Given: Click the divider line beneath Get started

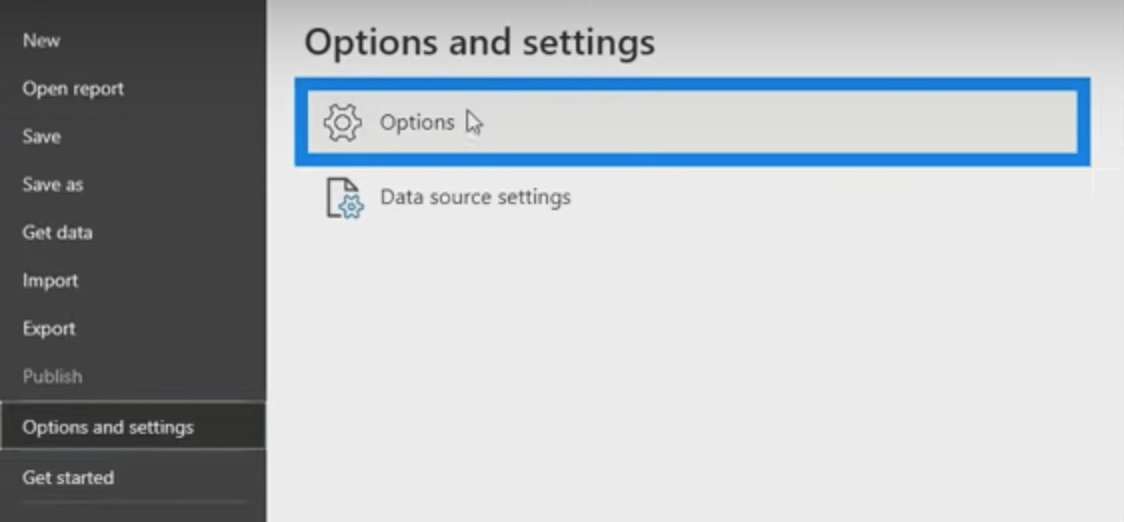Looking at the screenshot, I should (133, 503).
